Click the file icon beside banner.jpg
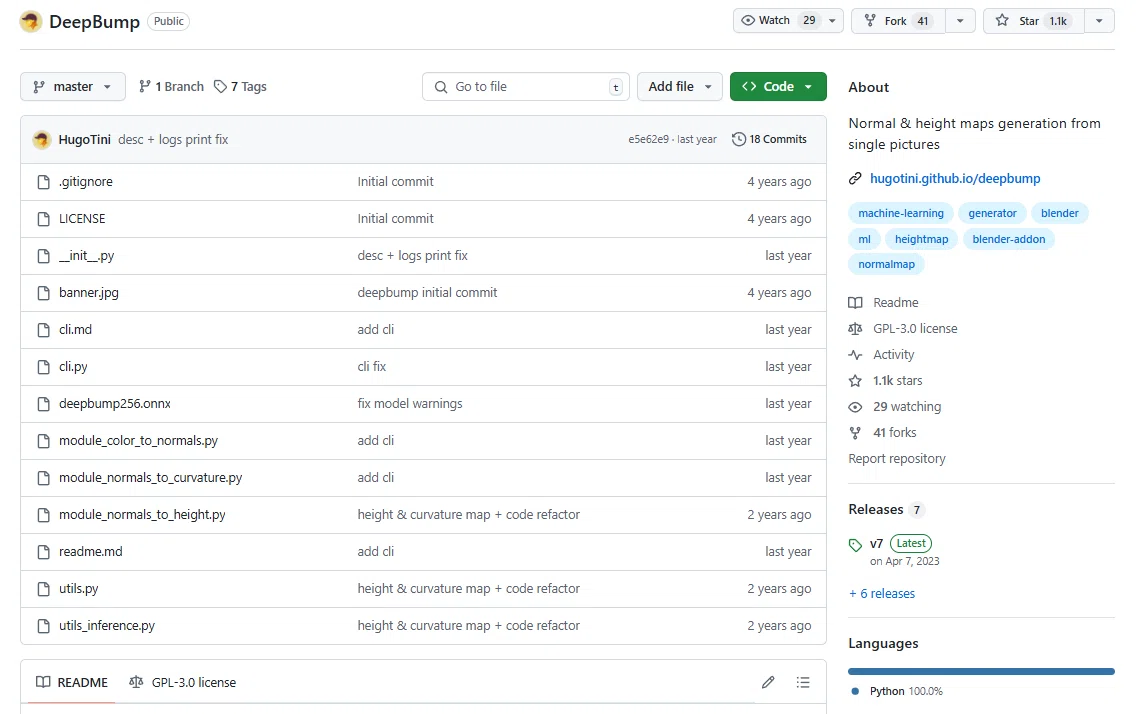 [x=43, y=293]
